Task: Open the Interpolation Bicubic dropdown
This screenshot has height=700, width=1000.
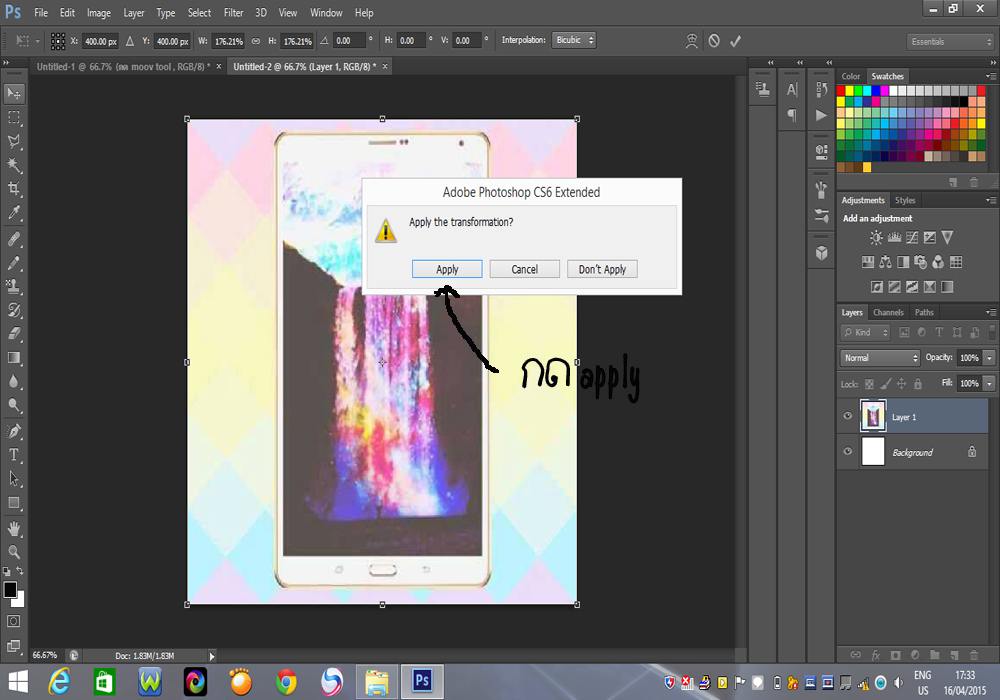Action: click(x=574, y=41)
